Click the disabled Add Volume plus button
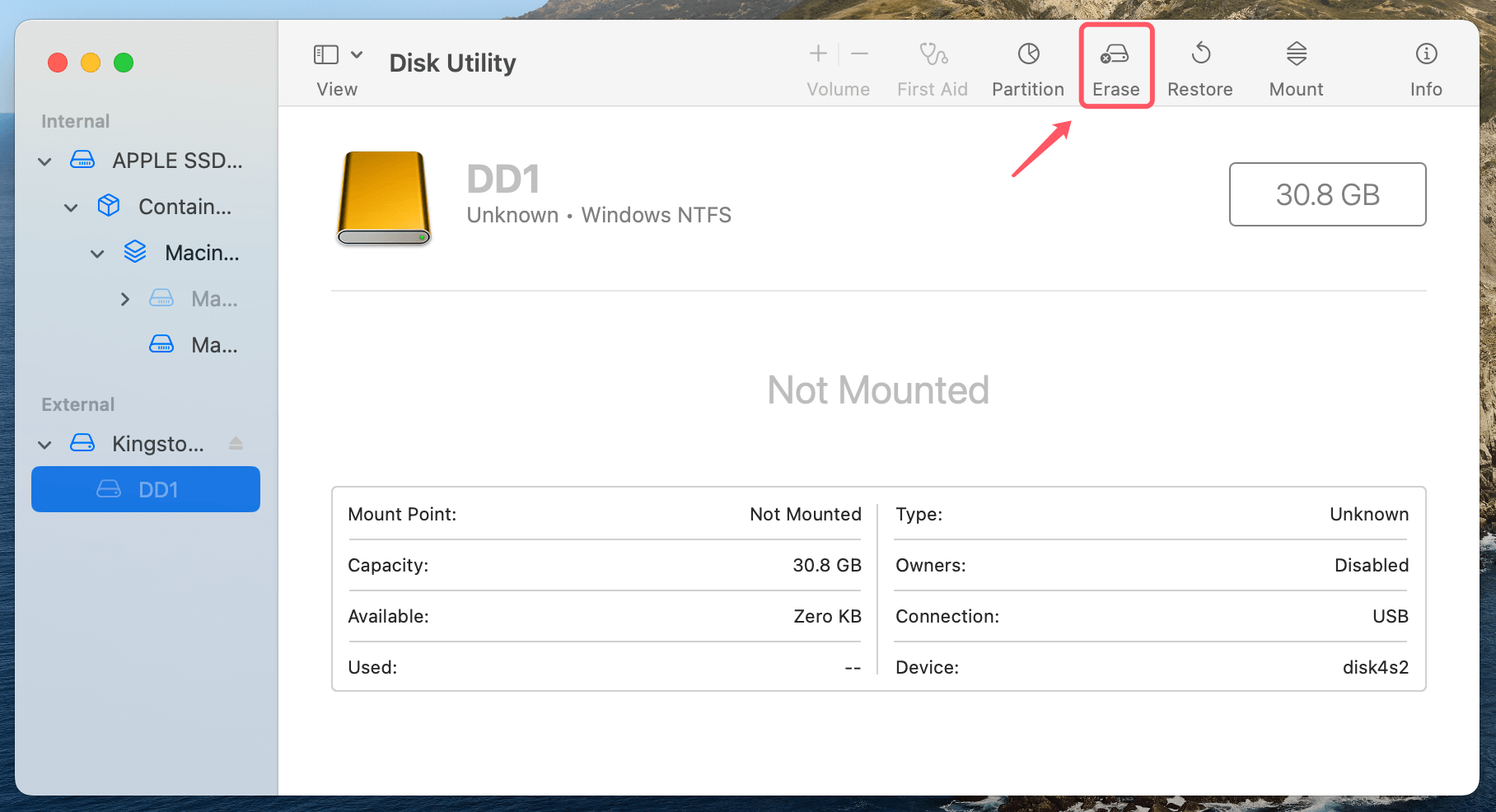 pyautogui.click(x=817, y=54)
